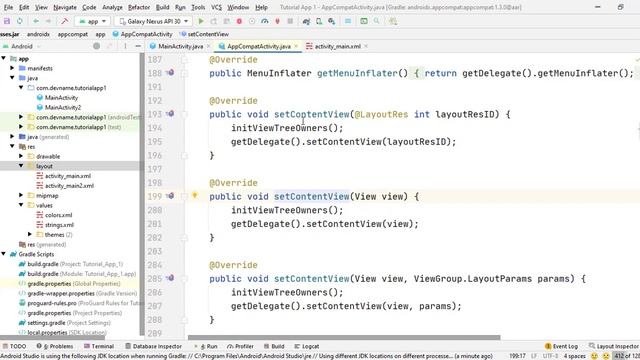The height and width of the screenshot is (360, 640).
Task: Close the AppCompatActivity.java tab
Action: point(296,46)
